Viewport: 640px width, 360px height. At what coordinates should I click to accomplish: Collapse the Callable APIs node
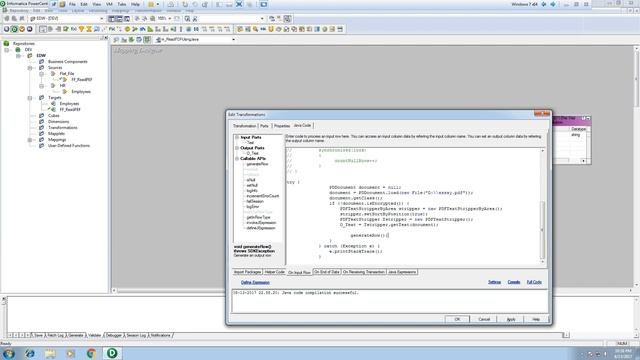(x=237, y=158)
